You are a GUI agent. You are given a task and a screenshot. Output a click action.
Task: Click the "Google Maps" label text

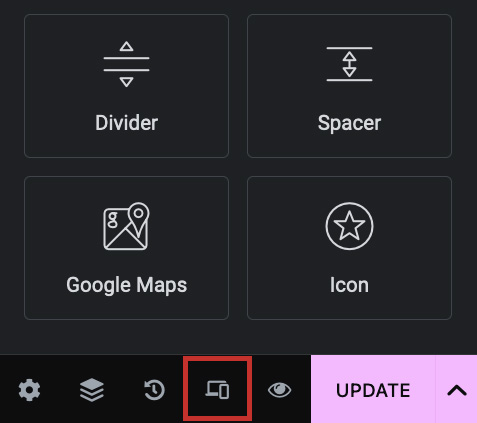click(126, 285)
